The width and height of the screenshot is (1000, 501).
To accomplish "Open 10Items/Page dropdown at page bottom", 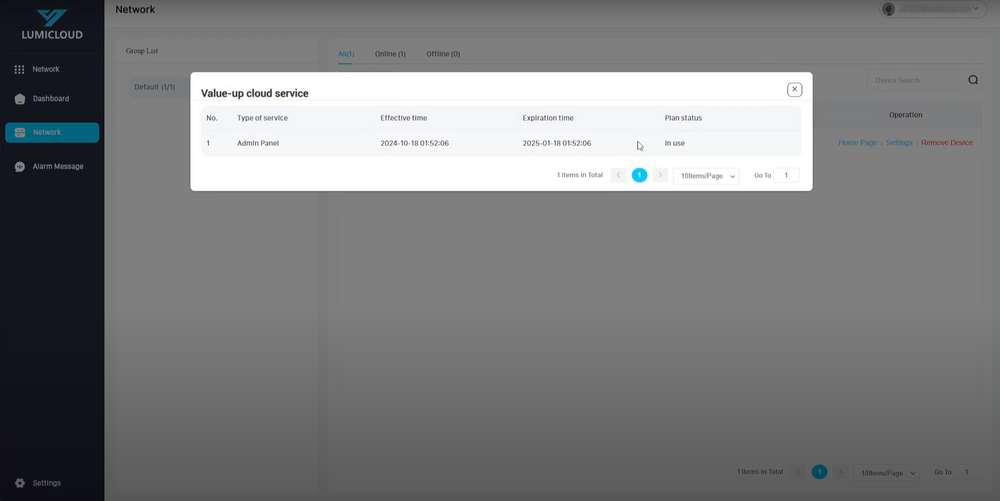I will point(887,473).
